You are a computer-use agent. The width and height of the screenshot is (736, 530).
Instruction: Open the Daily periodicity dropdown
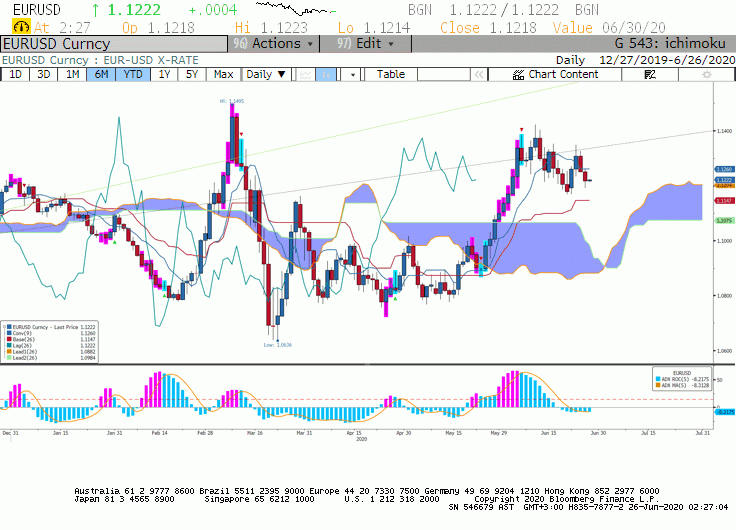pos(266,75)
